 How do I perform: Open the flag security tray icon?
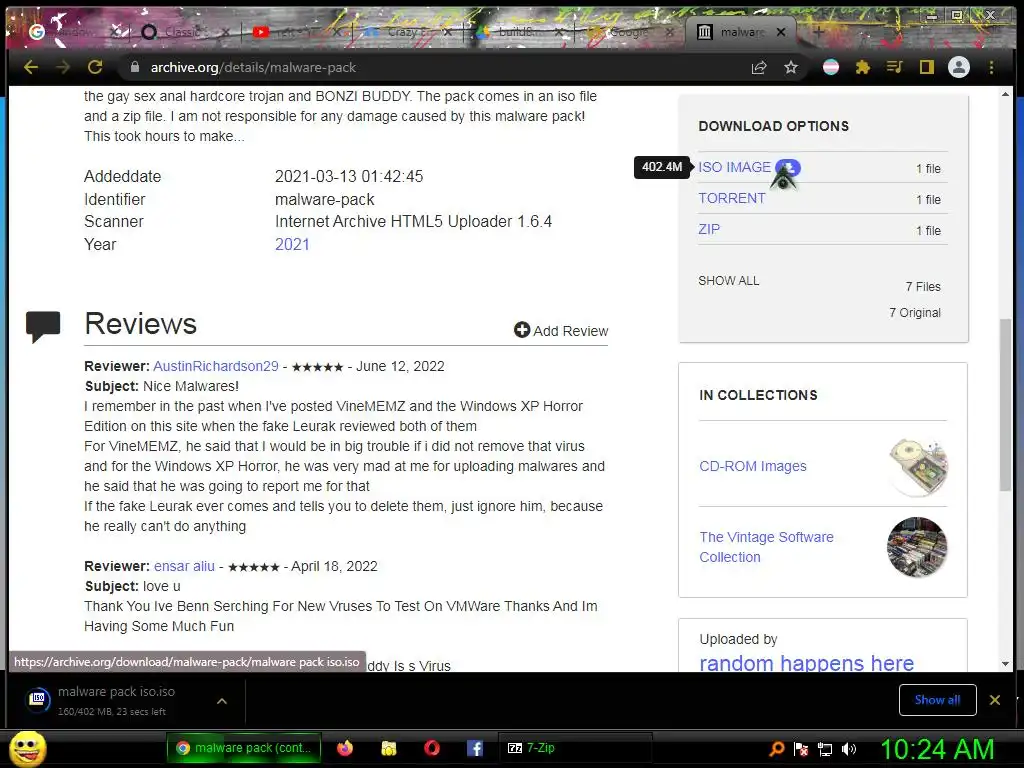(801, 749)
